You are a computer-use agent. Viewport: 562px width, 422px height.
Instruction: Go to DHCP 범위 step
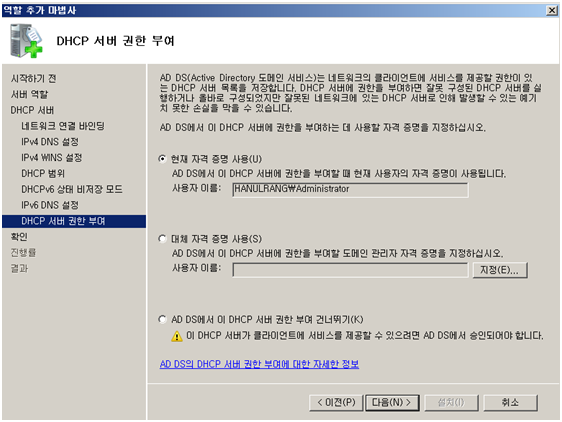[43, 173]
